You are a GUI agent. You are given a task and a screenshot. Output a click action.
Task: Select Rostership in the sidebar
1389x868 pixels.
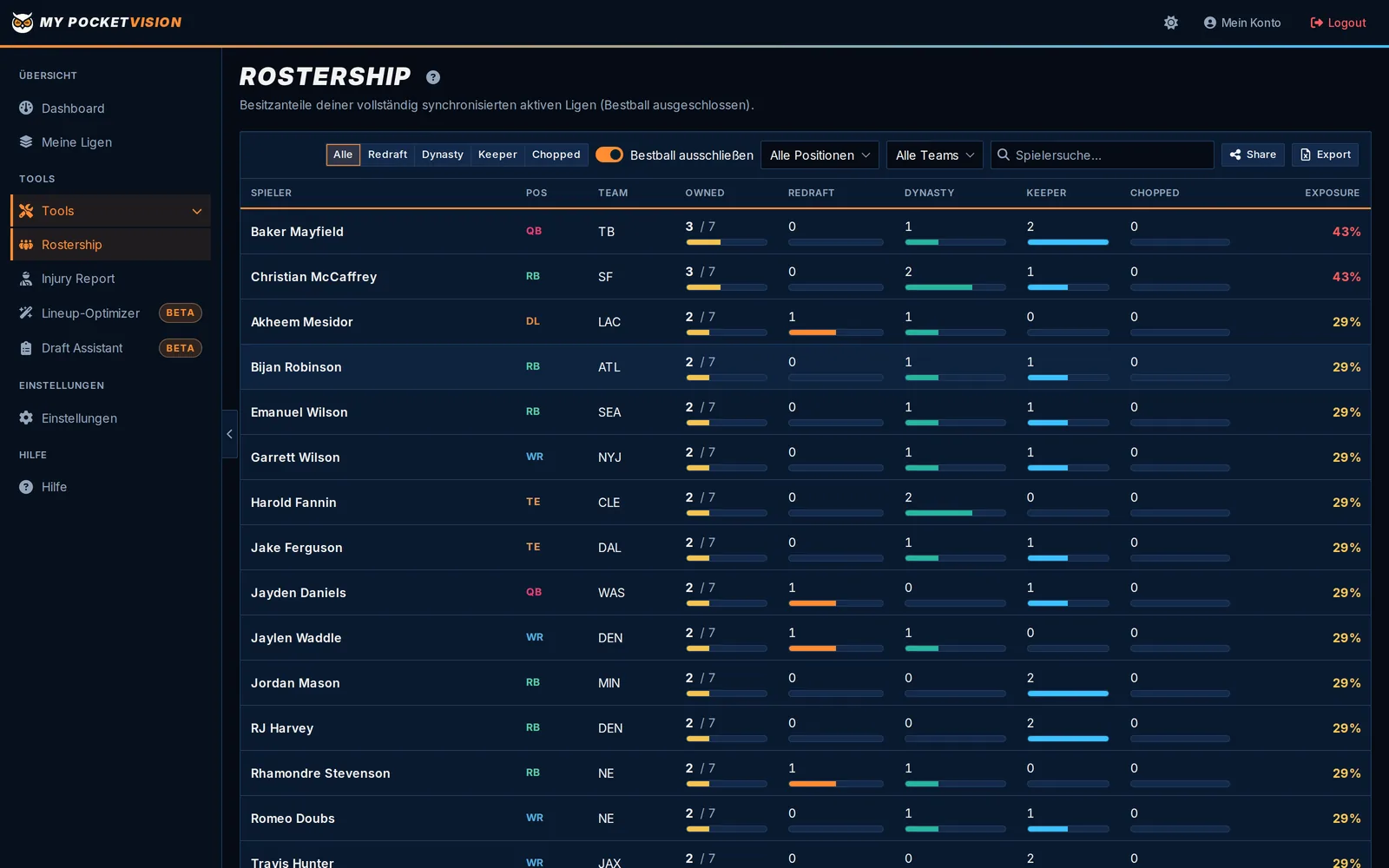(x=110, y=245)
